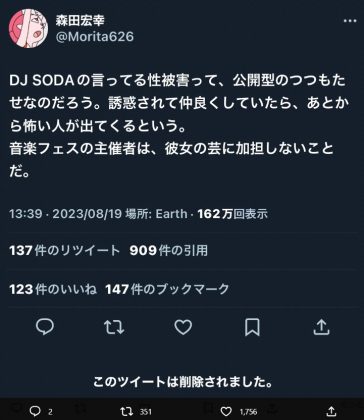The height and width of the screenshot is (420, 364).
Task: Click the 147件のブックマーク count
Action: click(167, 289)
